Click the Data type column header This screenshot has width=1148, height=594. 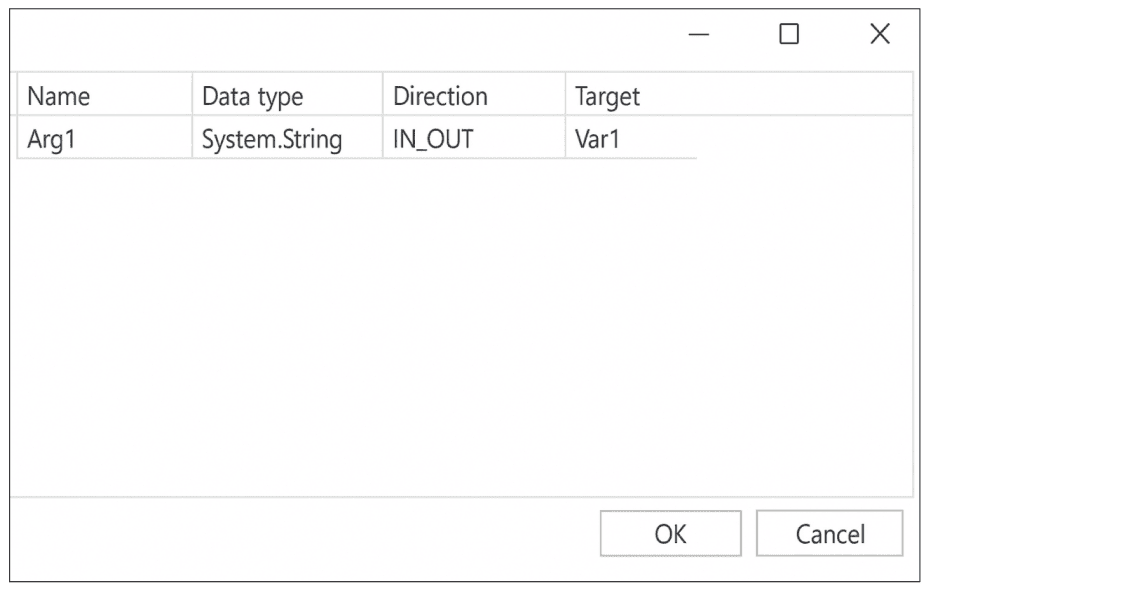(287, 96)
